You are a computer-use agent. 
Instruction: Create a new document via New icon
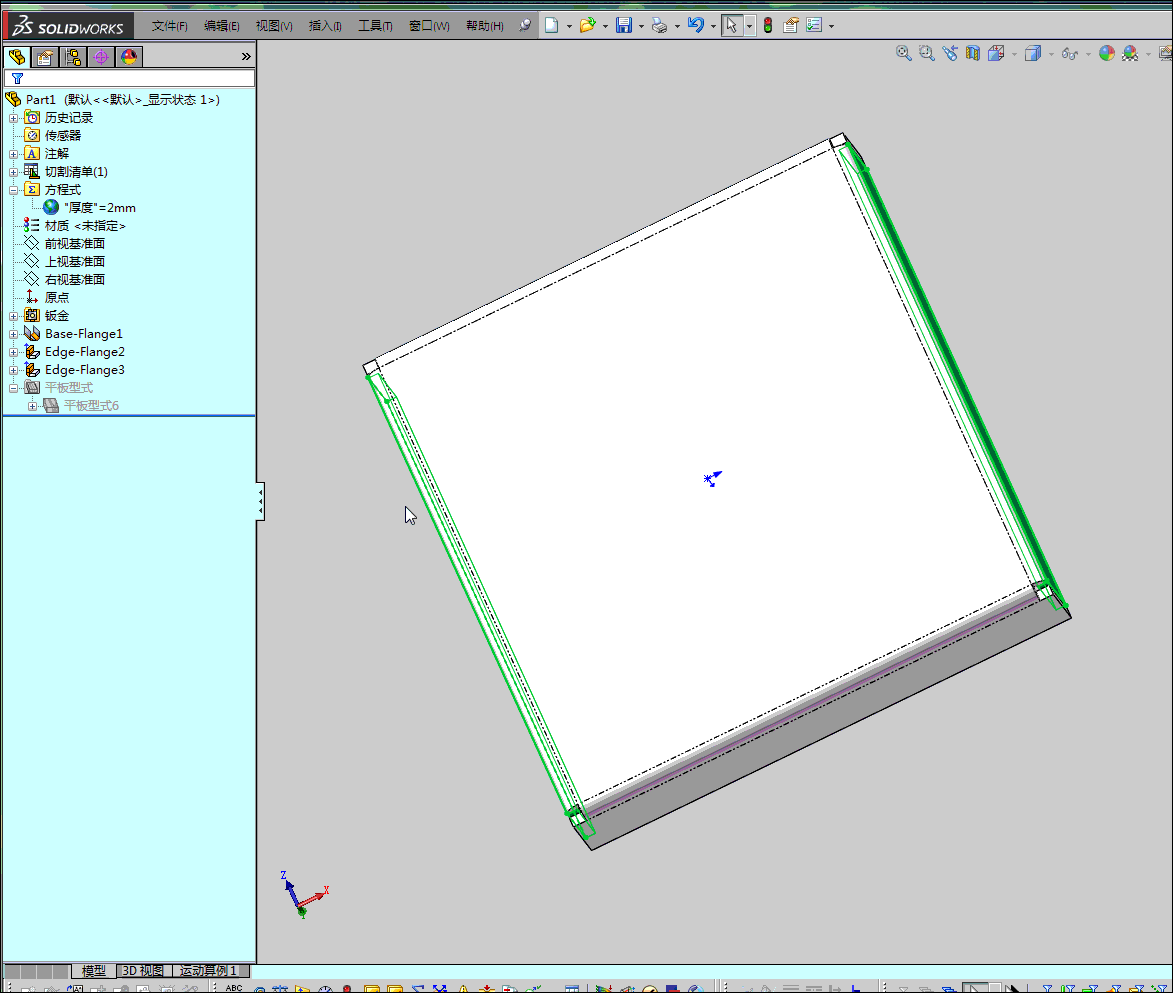[x=551, y=25]
